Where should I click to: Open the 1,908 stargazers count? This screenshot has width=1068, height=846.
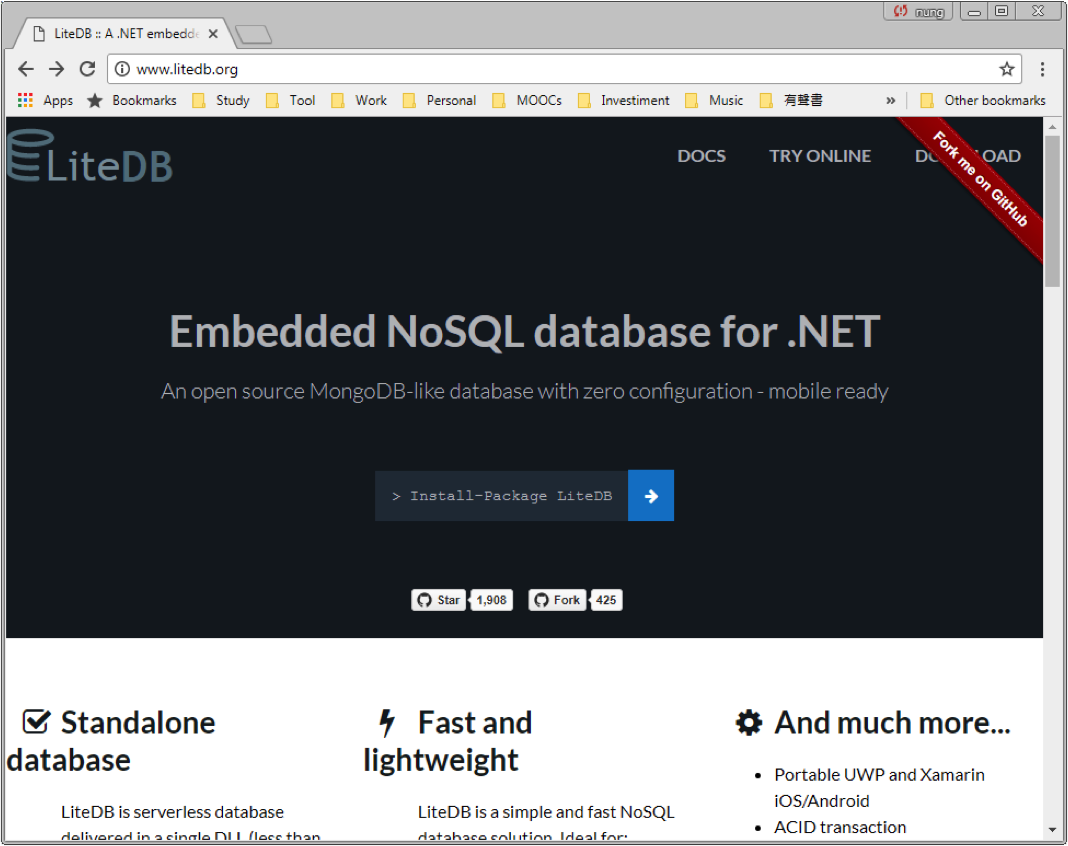[x=491, y=600]
